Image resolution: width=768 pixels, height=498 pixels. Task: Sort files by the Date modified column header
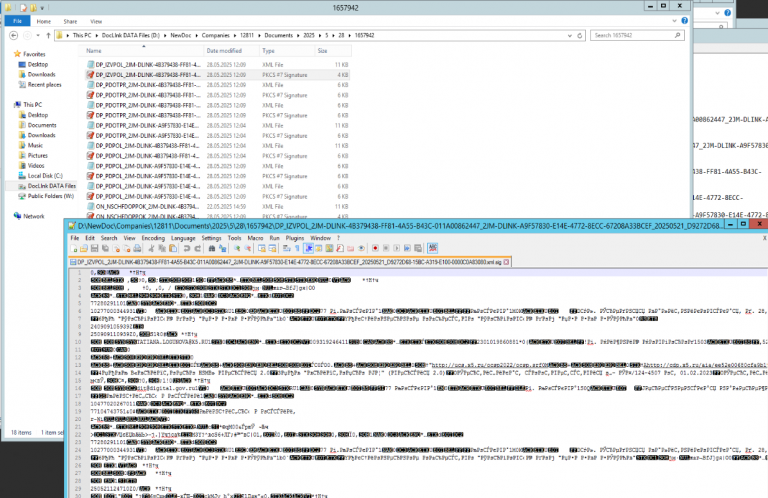click(x=231, y=51)
